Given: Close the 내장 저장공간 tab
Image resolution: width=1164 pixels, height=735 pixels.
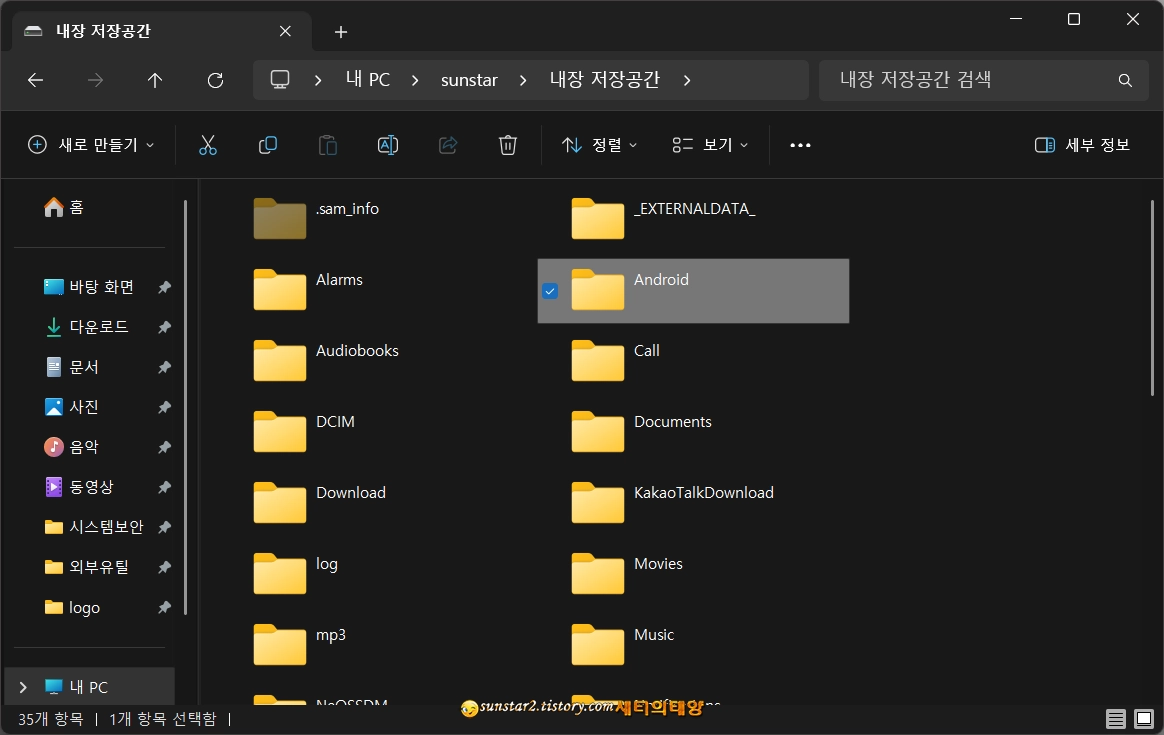Looking at the screenshot, I should click(x=285, y=31).
